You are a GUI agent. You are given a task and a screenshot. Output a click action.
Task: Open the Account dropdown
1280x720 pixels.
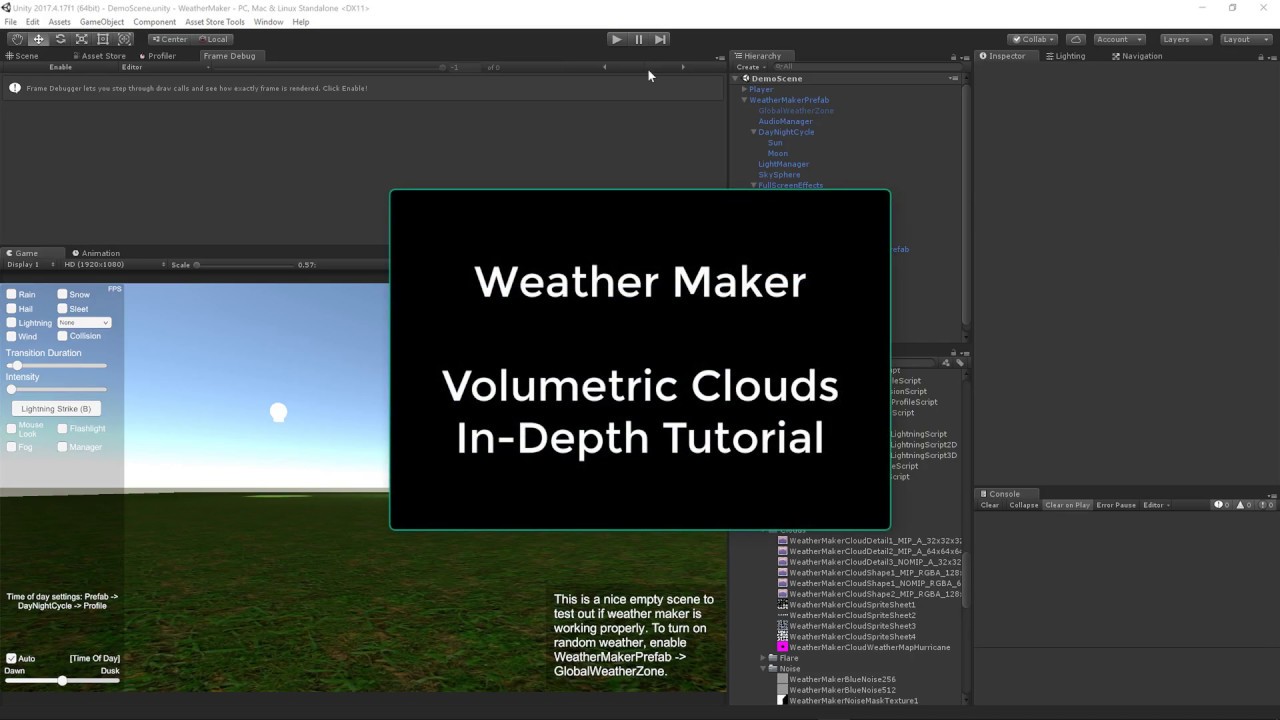(1118, 39)
